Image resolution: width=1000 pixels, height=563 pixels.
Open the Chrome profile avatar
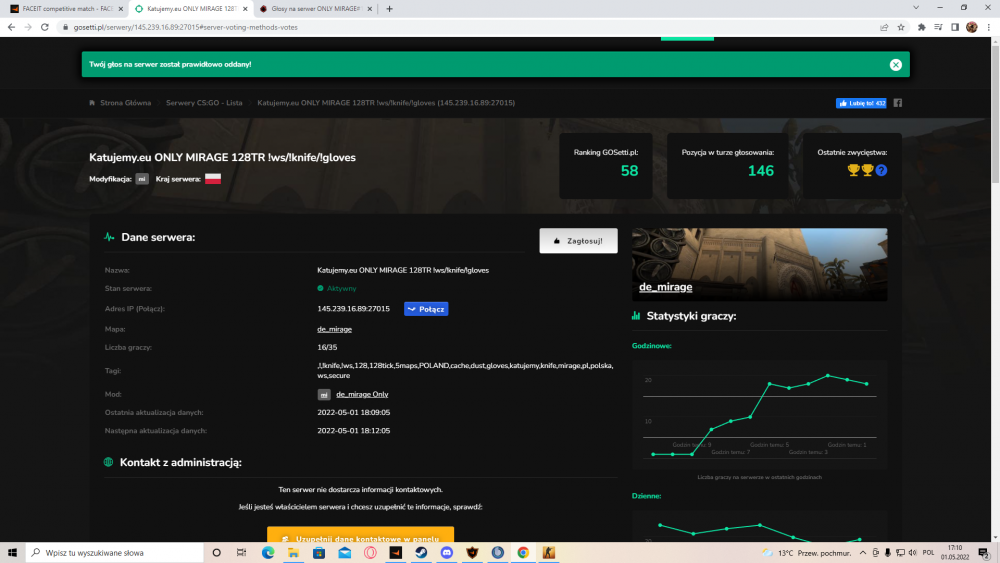pyautogui.click(x=971, y=27)
